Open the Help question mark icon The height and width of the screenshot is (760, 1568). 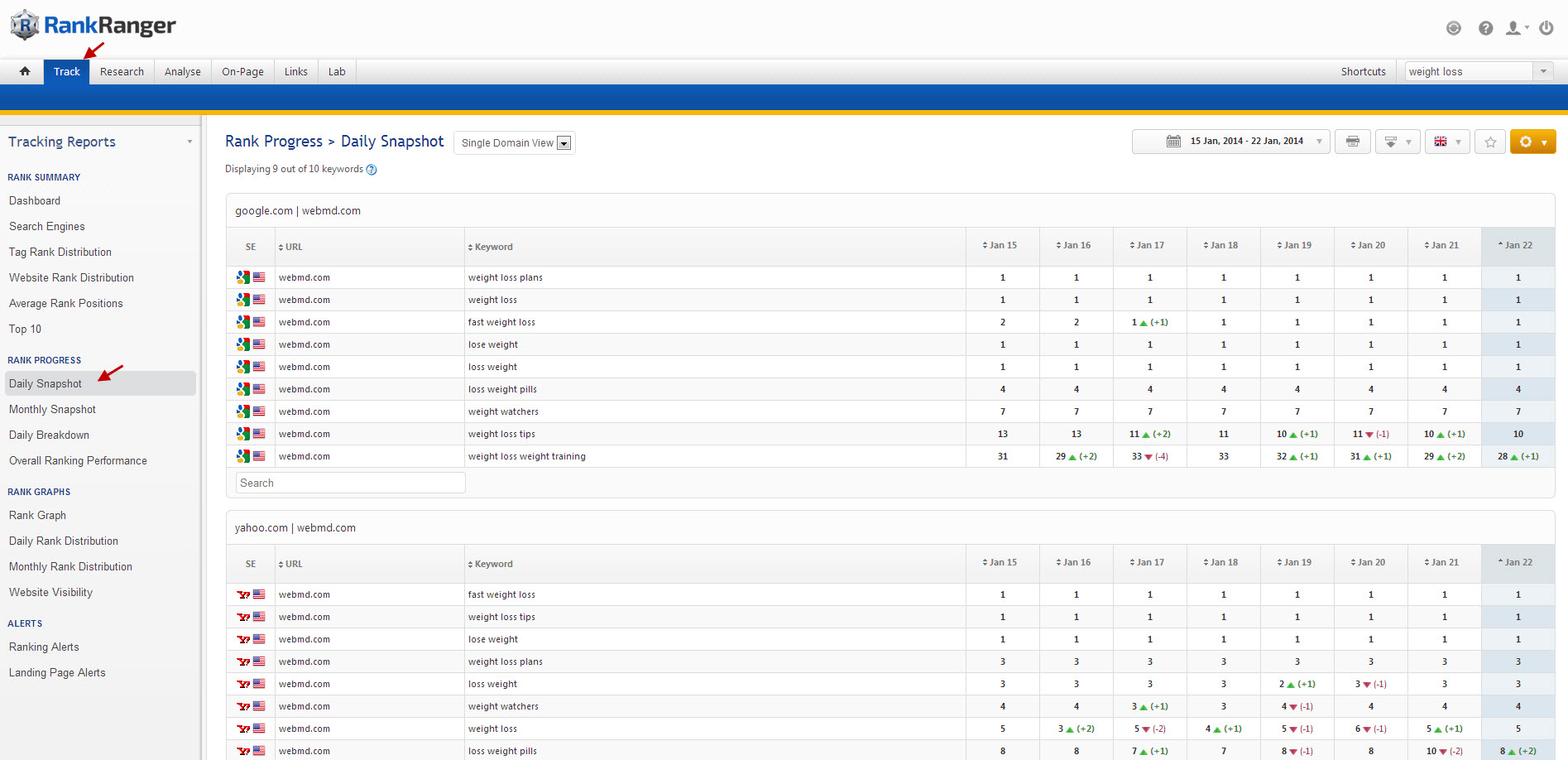1486,28
